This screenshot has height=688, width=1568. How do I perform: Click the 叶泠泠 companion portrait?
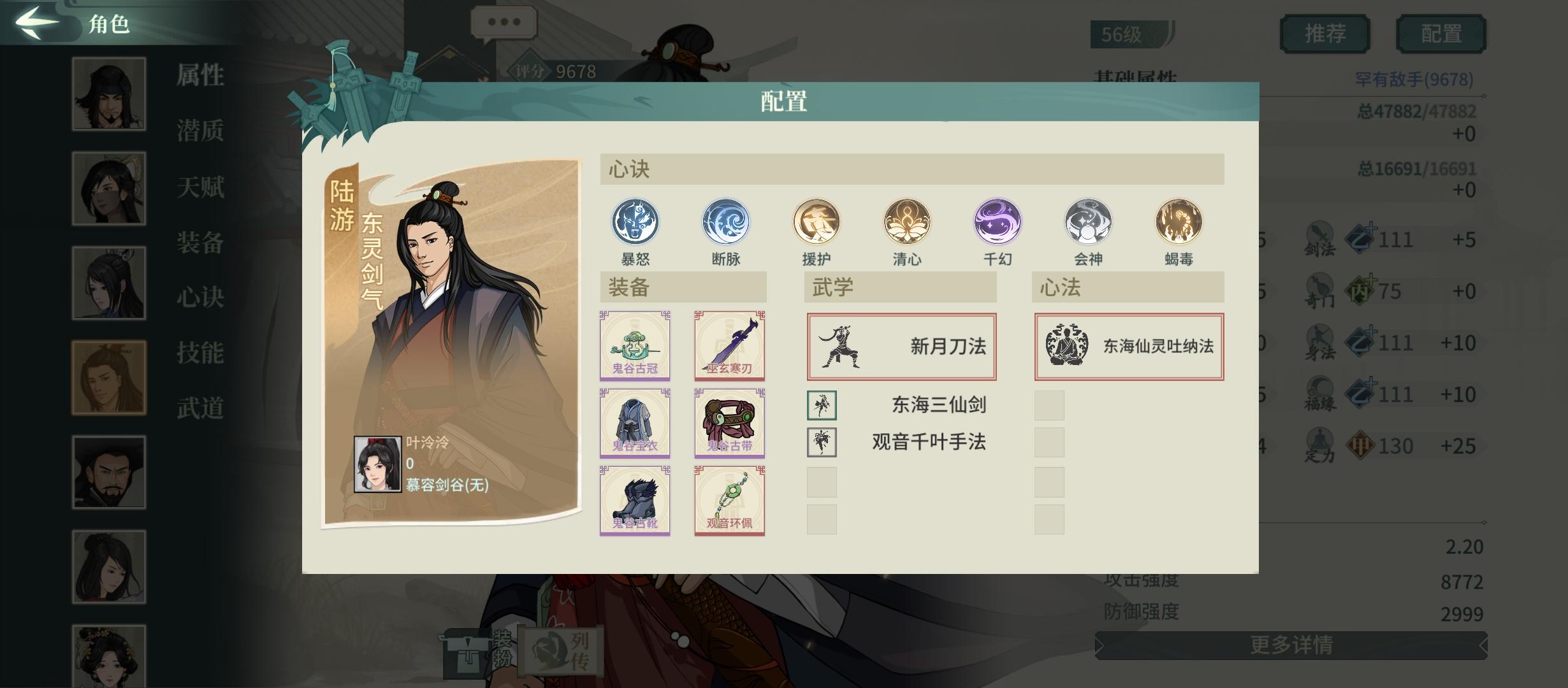pos(377,464)
